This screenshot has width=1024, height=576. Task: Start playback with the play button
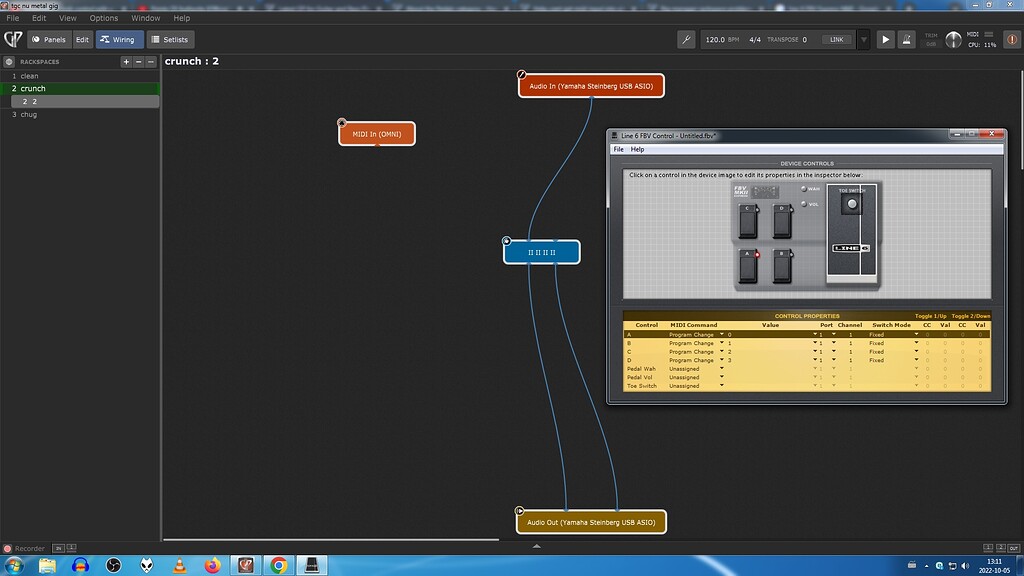pyautogui.click(x=886, y=39)
